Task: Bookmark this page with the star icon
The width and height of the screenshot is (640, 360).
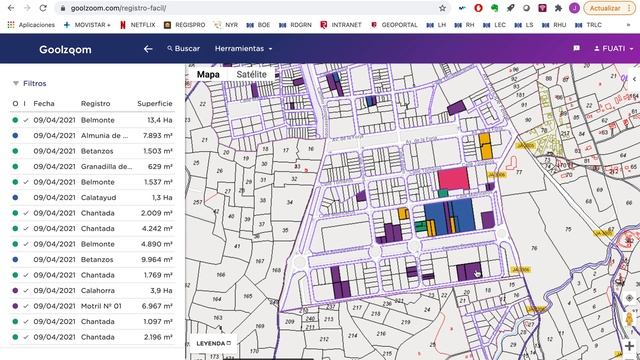Action: click(442, 8)
